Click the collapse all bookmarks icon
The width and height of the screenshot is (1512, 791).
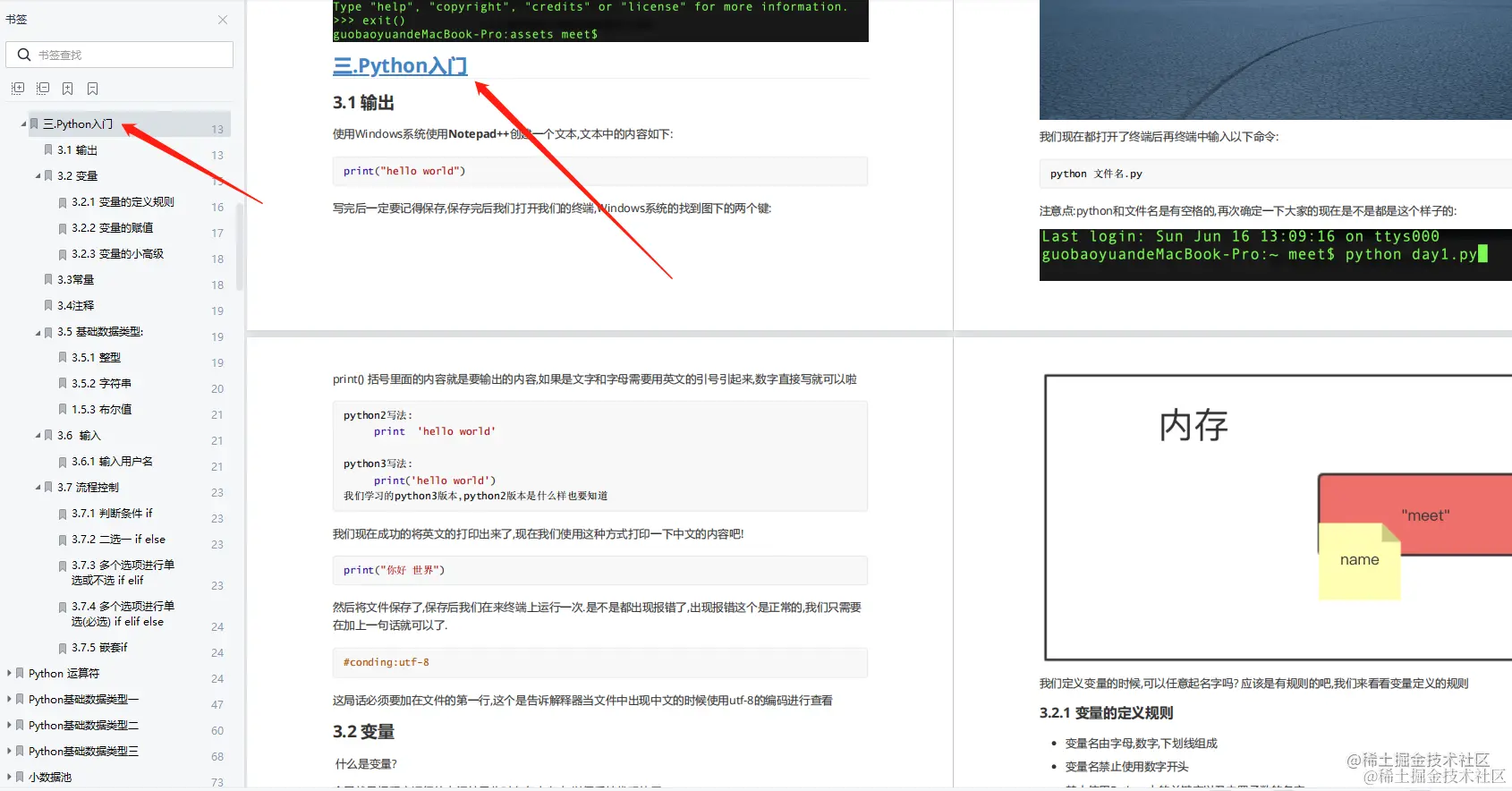click(43, 89)
